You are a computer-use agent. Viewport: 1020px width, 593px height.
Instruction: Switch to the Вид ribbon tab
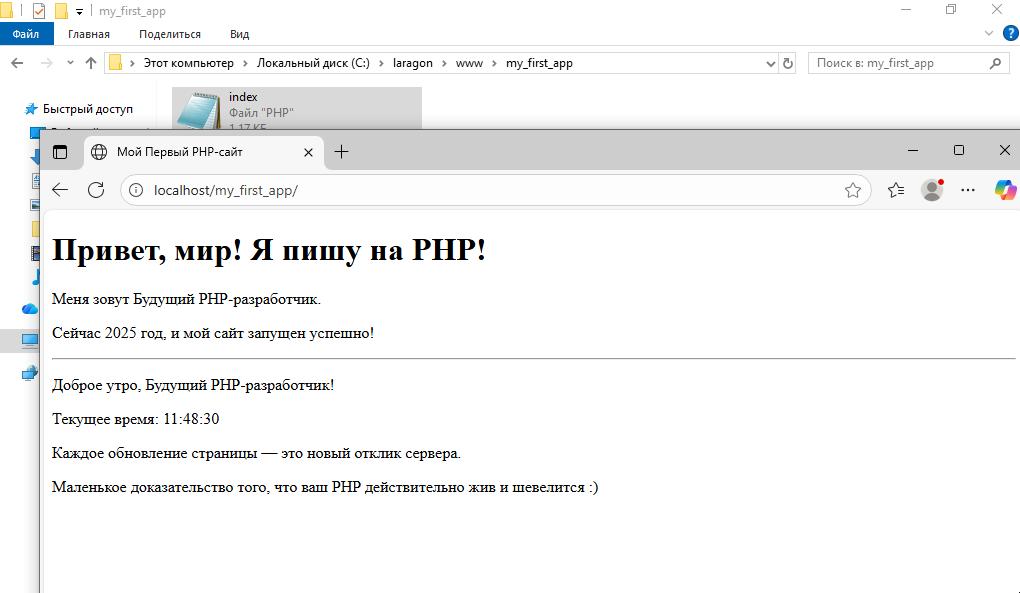point(238,33)
